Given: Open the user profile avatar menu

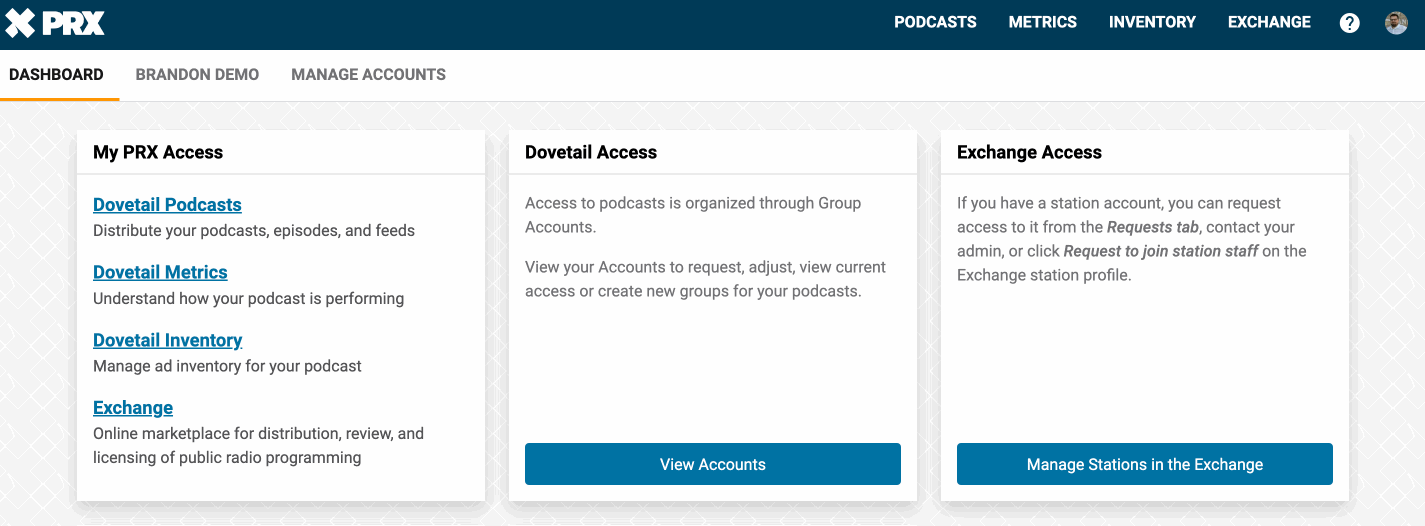Looking at the screenshot, I should click(x=1396, y=23).
